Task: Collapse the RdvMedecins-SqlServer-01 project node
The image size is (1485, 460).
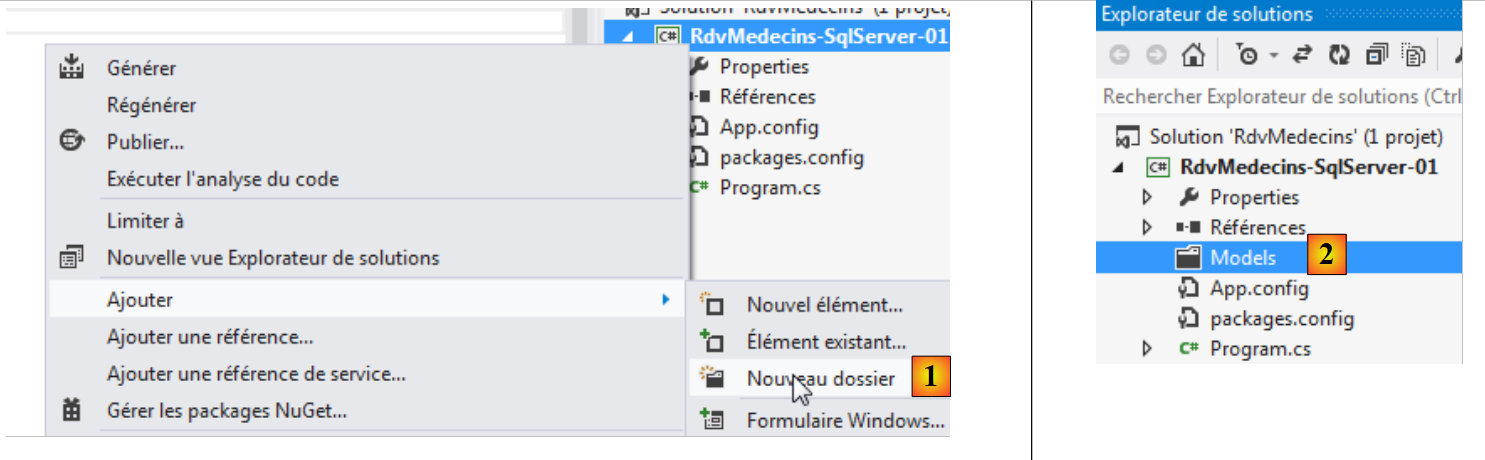Action: (x=1117, y=168)
